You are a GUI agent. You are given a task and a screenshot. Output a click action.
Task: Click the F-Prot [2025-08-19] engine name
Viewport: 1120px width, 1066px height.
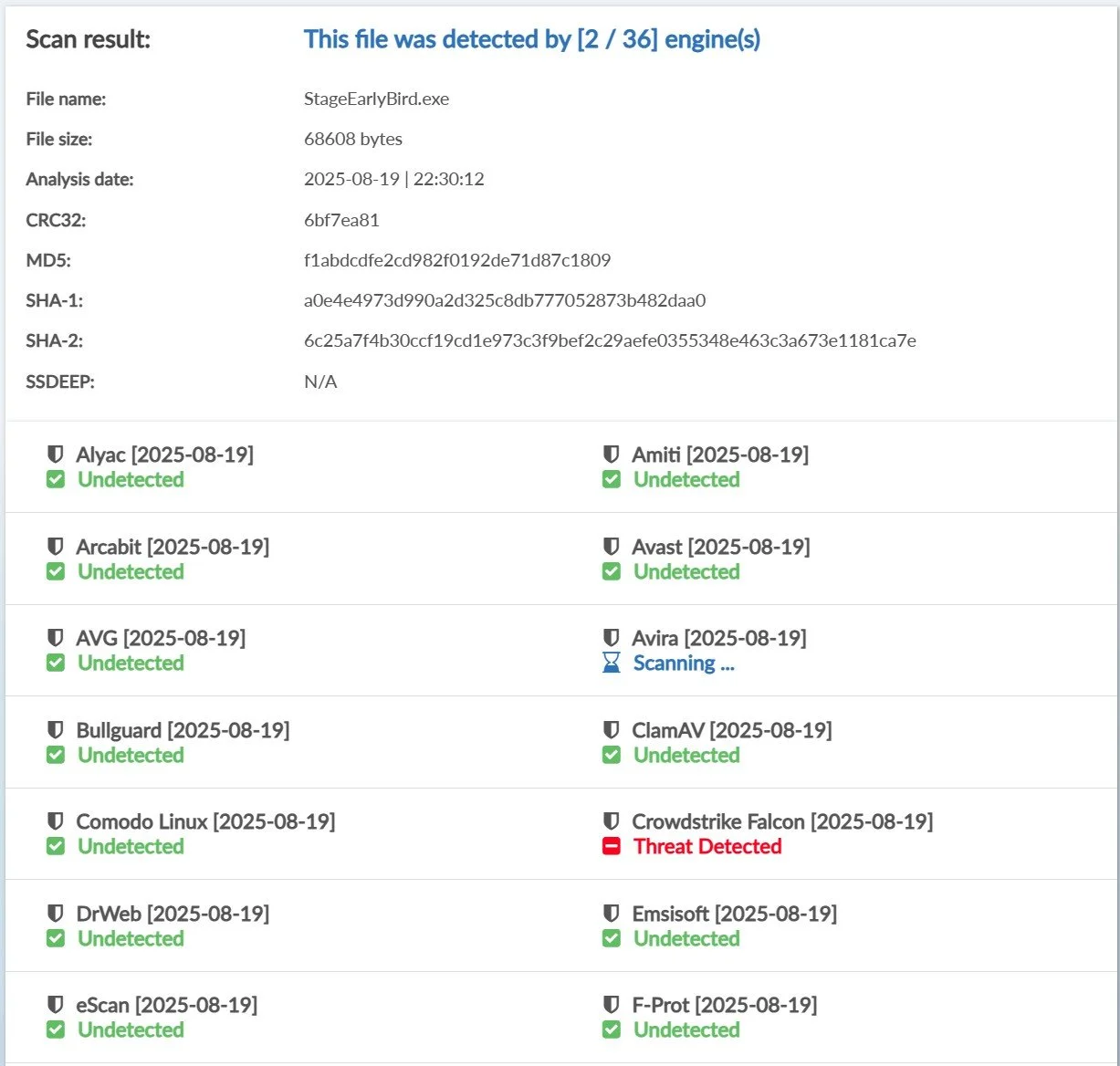point(725,1005)
